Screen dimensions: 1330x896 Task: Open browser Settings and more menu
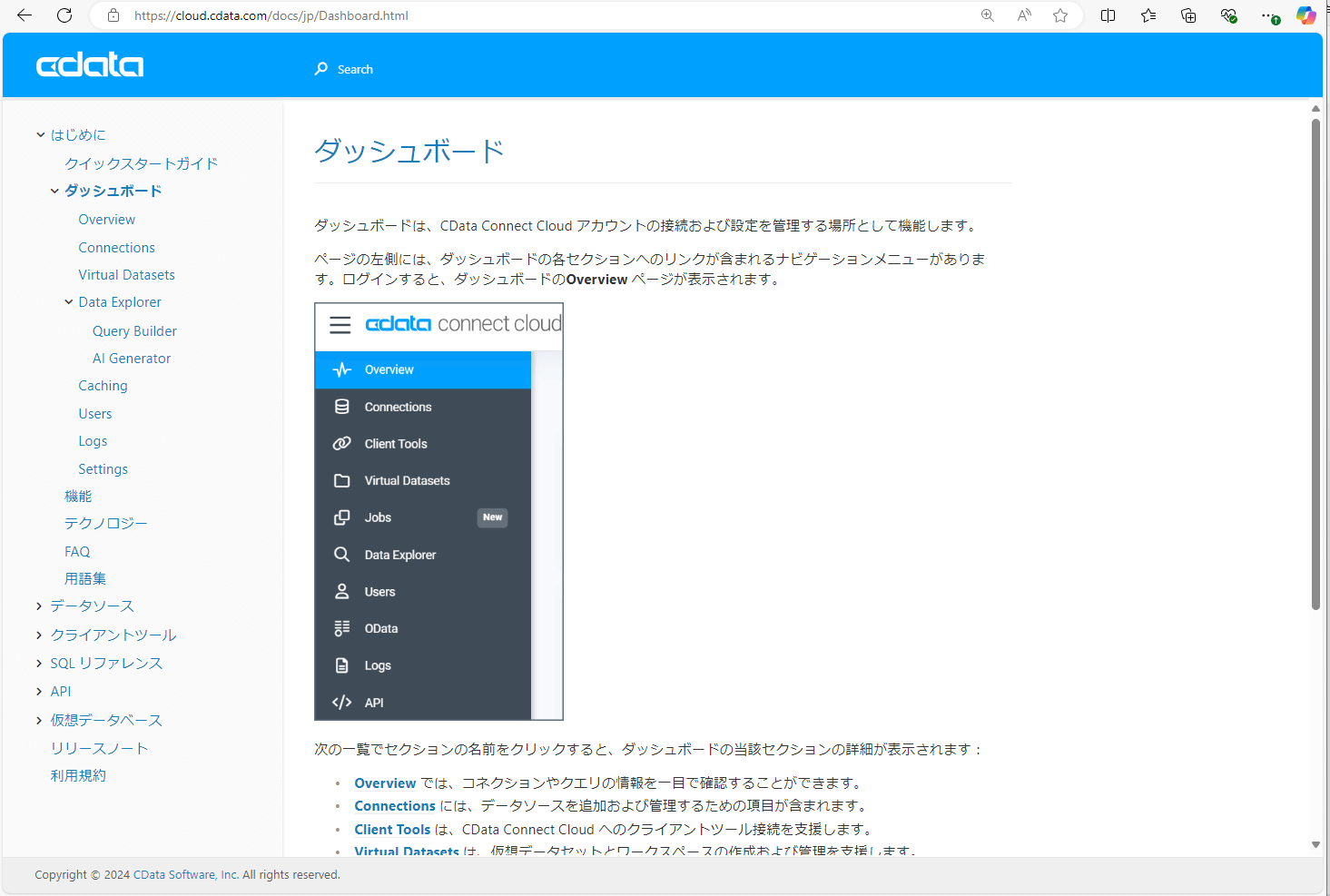(1269, 15)
